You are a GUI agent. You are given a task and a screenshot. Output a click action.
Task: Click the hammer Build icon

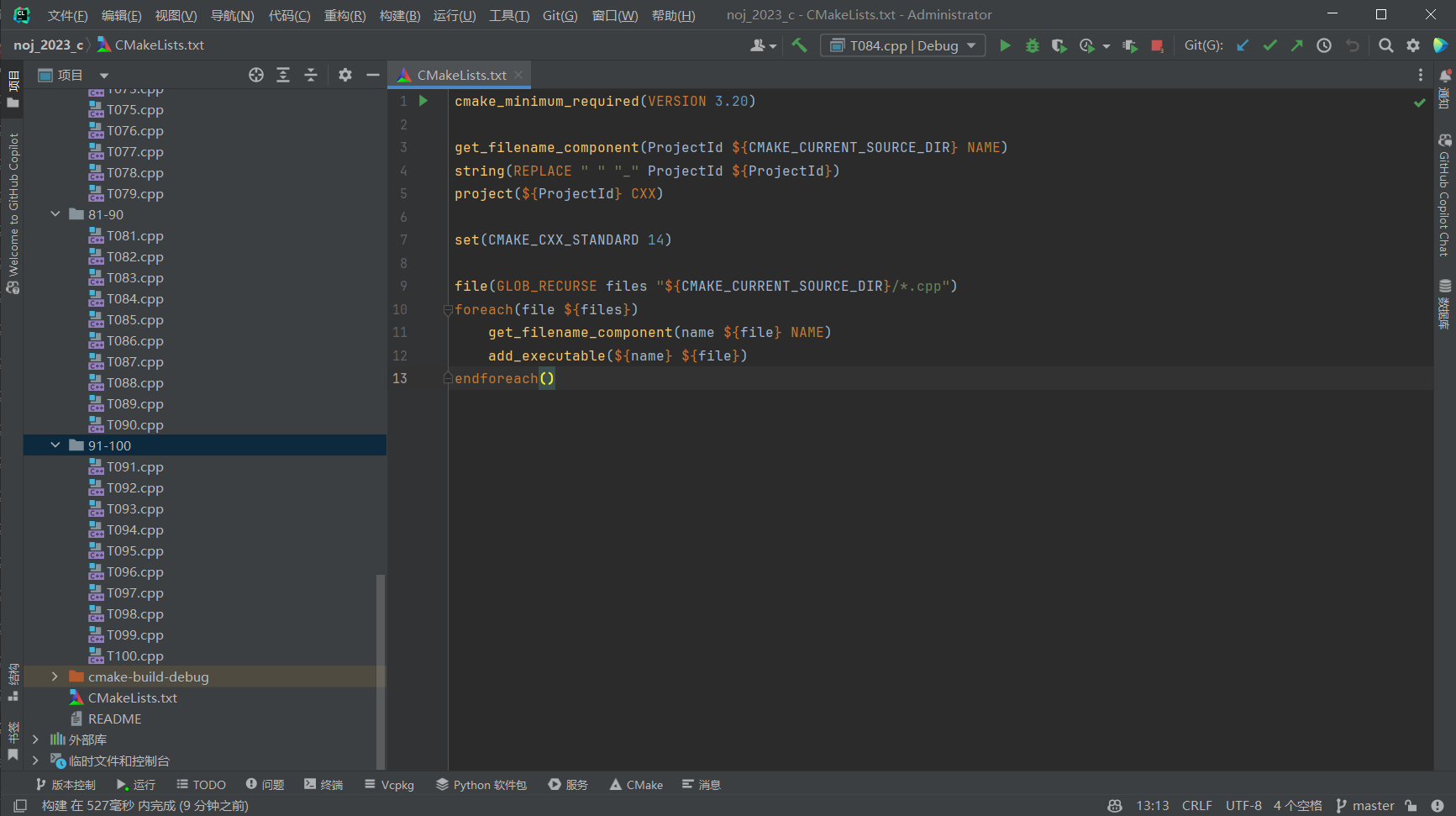(799, 45)
